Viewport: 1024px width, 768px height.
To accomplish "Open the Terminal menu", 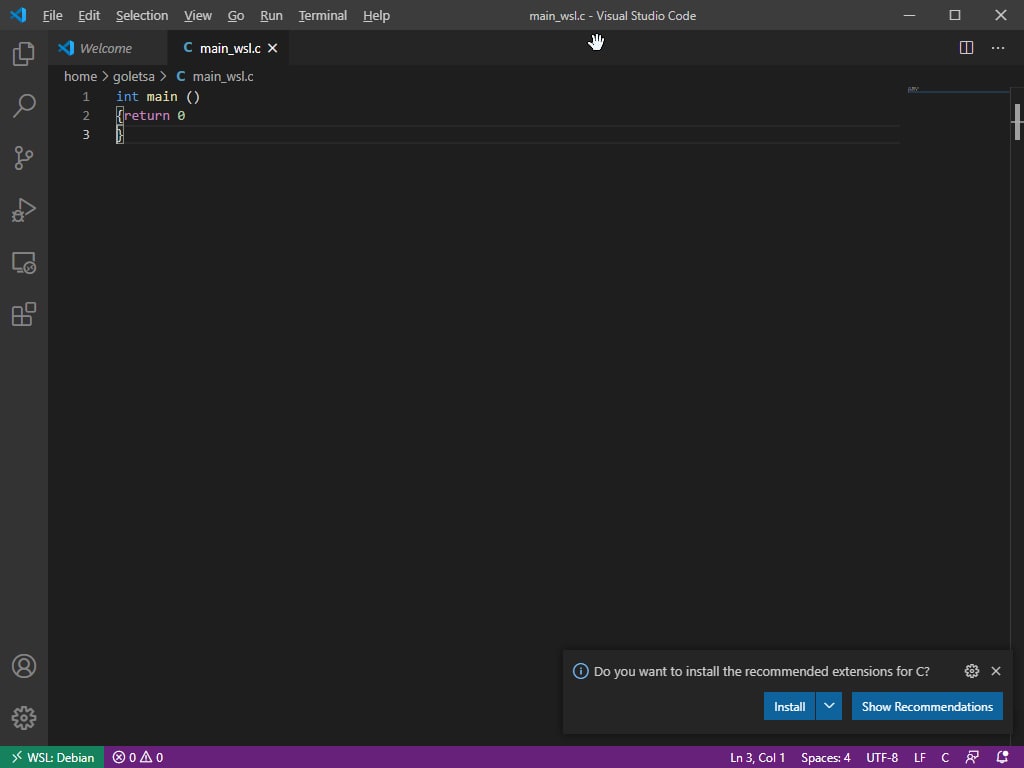I will (x=323, y=16).
